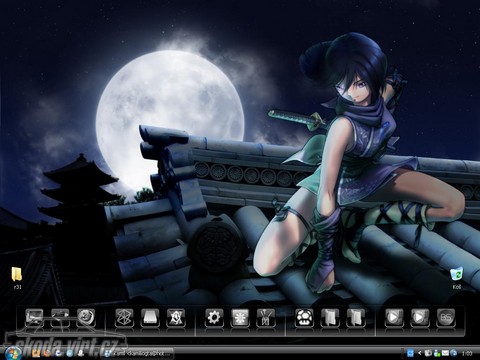Open the Windows Start orb

coord(13,353)
